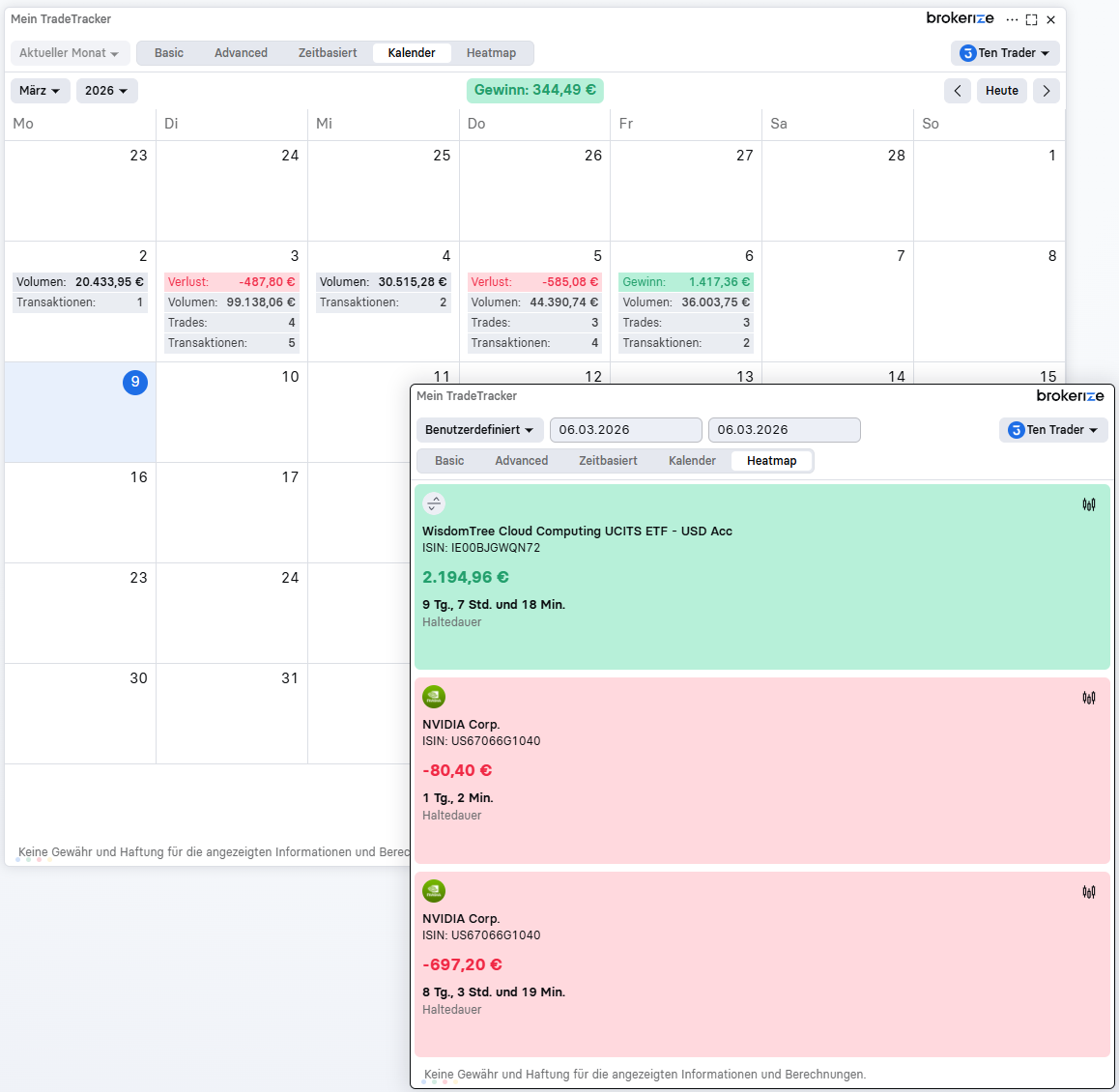Screen dimensions: 1119x1092
Task: Switch to the Zeitbasiert tab in main widget
Action: [328, 53]
